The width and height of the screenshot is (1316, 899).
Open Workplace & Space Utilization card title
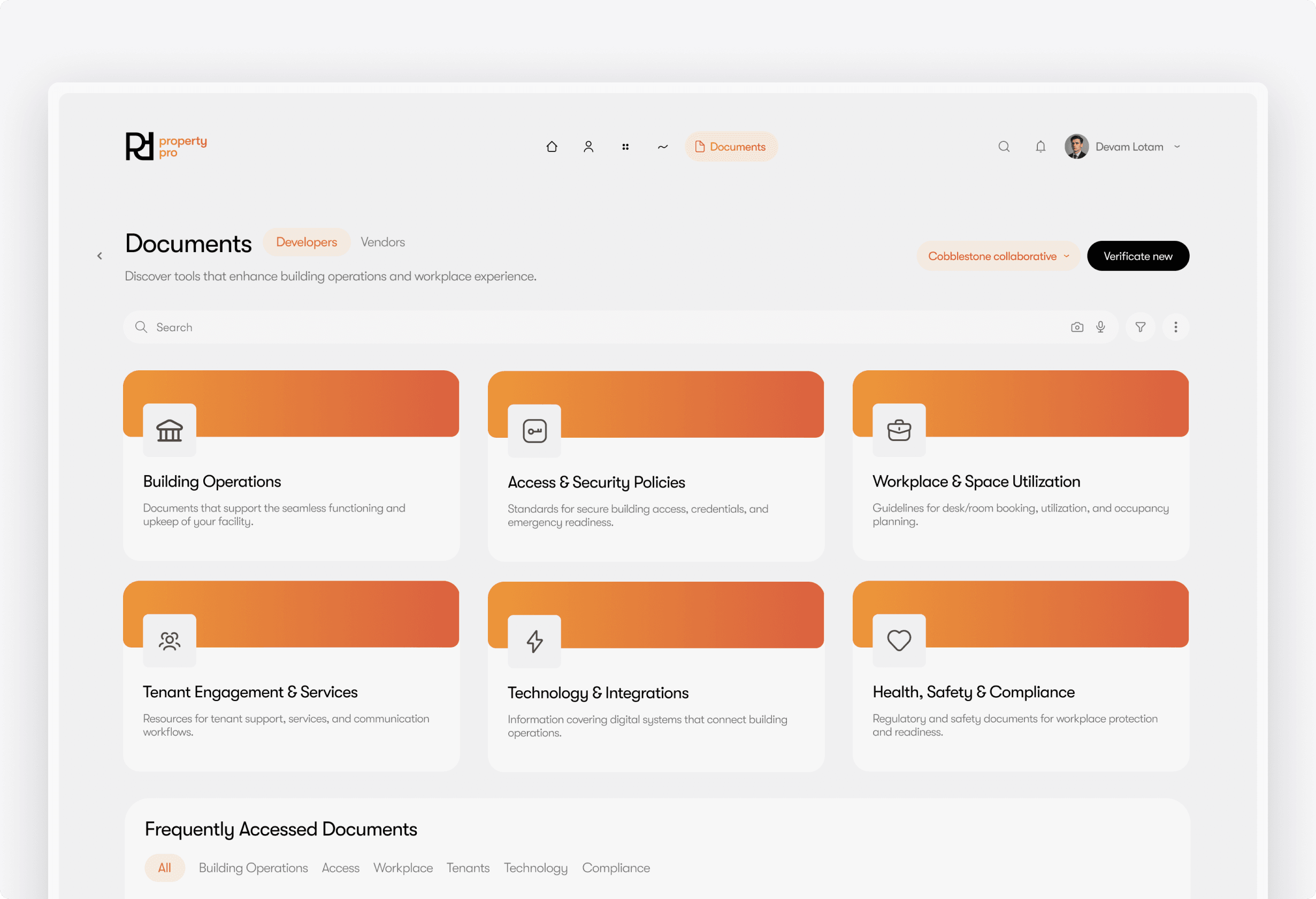[x=976, y=482]
